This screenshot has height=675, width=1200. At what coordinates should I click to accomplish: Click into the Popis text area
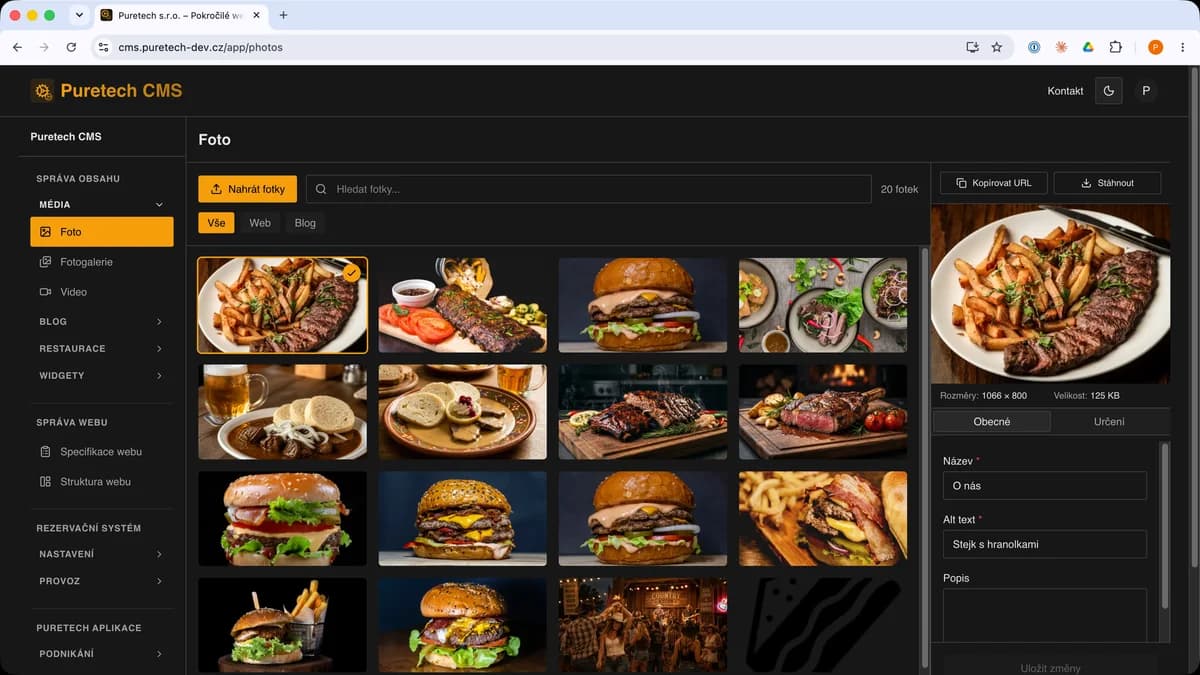click(x=1044, y=615)
